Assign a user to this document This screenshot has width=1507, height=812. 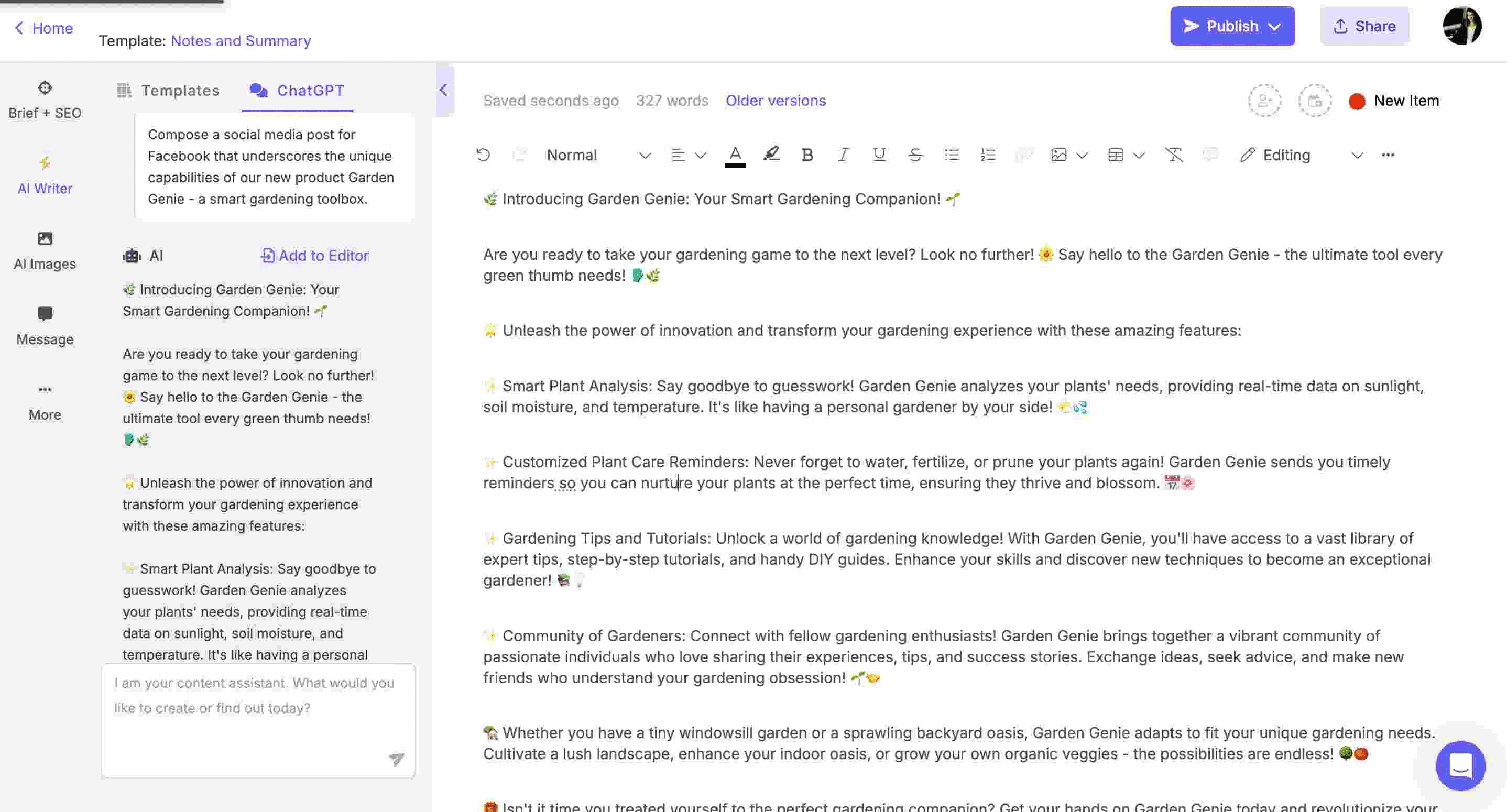[1264, 101]
